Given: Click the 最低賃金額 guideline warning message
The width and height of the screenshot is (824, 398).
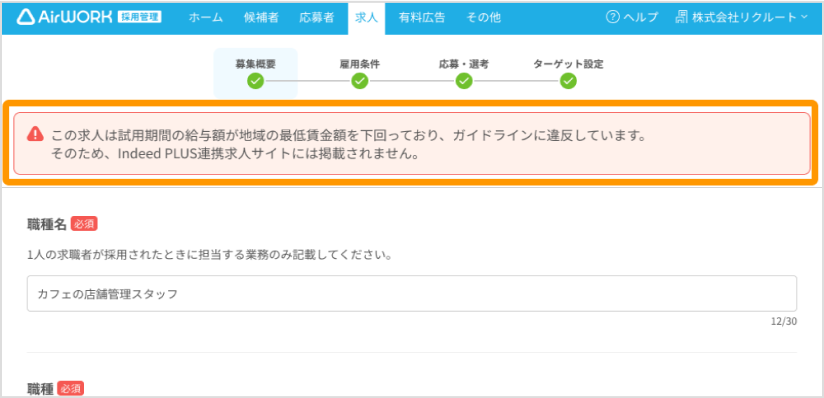Looking at the screenshot, I should 348,136.
